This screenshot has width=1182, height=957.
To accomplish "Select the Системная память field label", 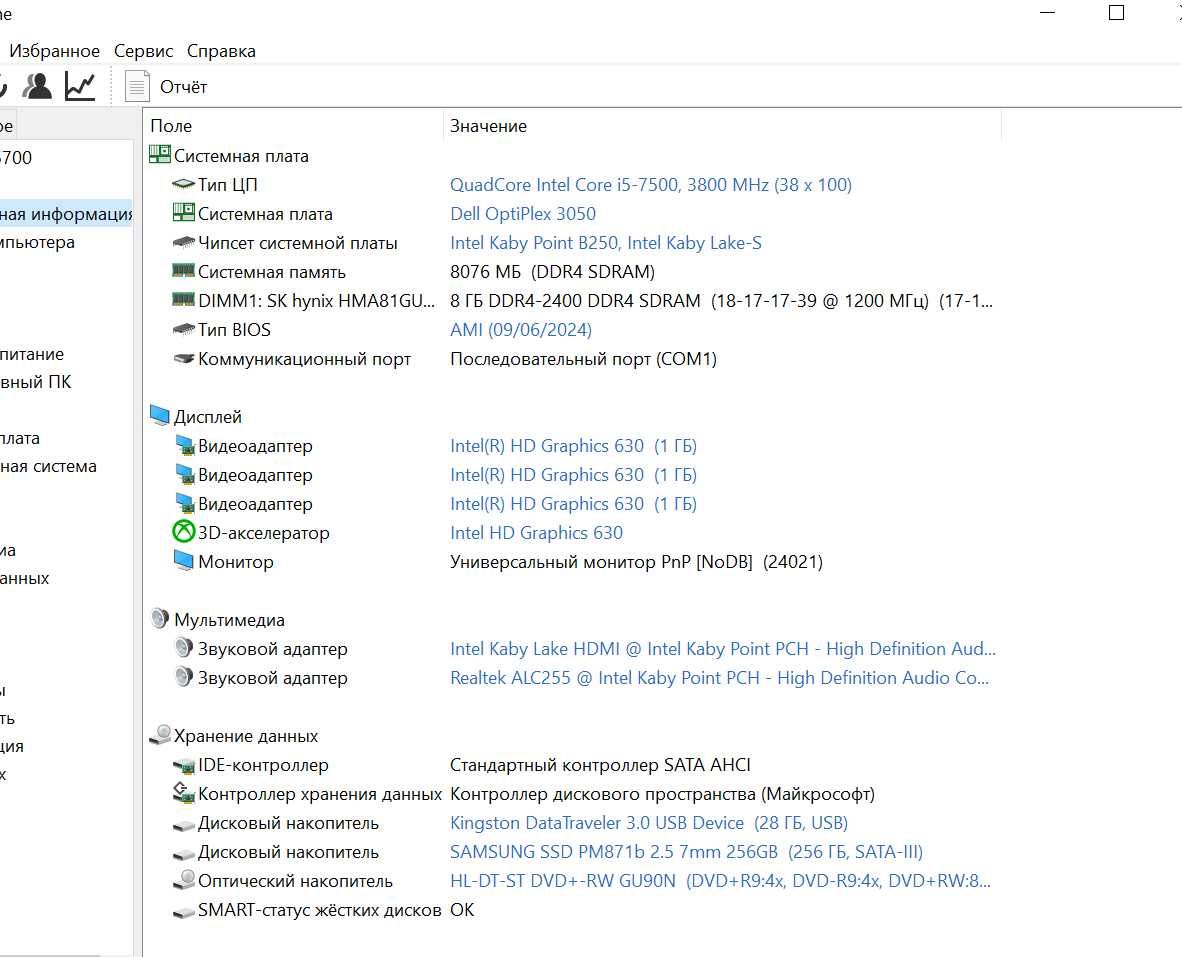I will [271, 272].
